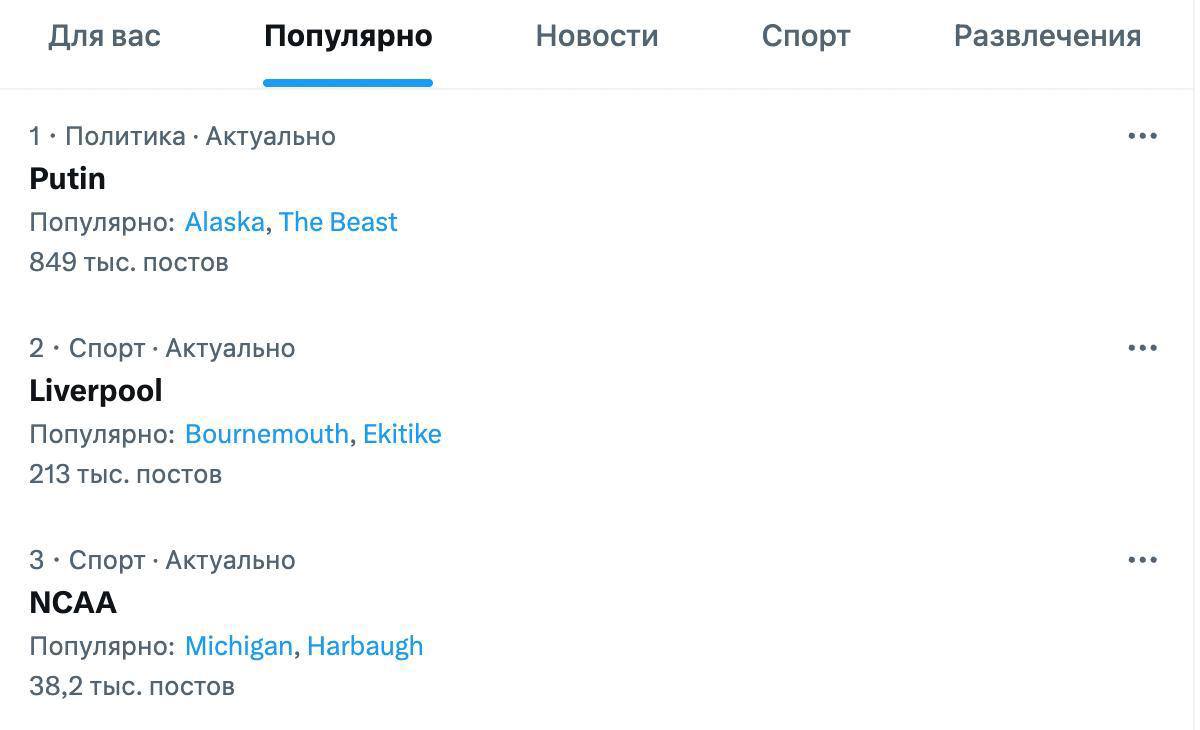This screenshot has height=730, width=1200.
Task: Click the Harbaugh related link
Action: coord(365,646)
